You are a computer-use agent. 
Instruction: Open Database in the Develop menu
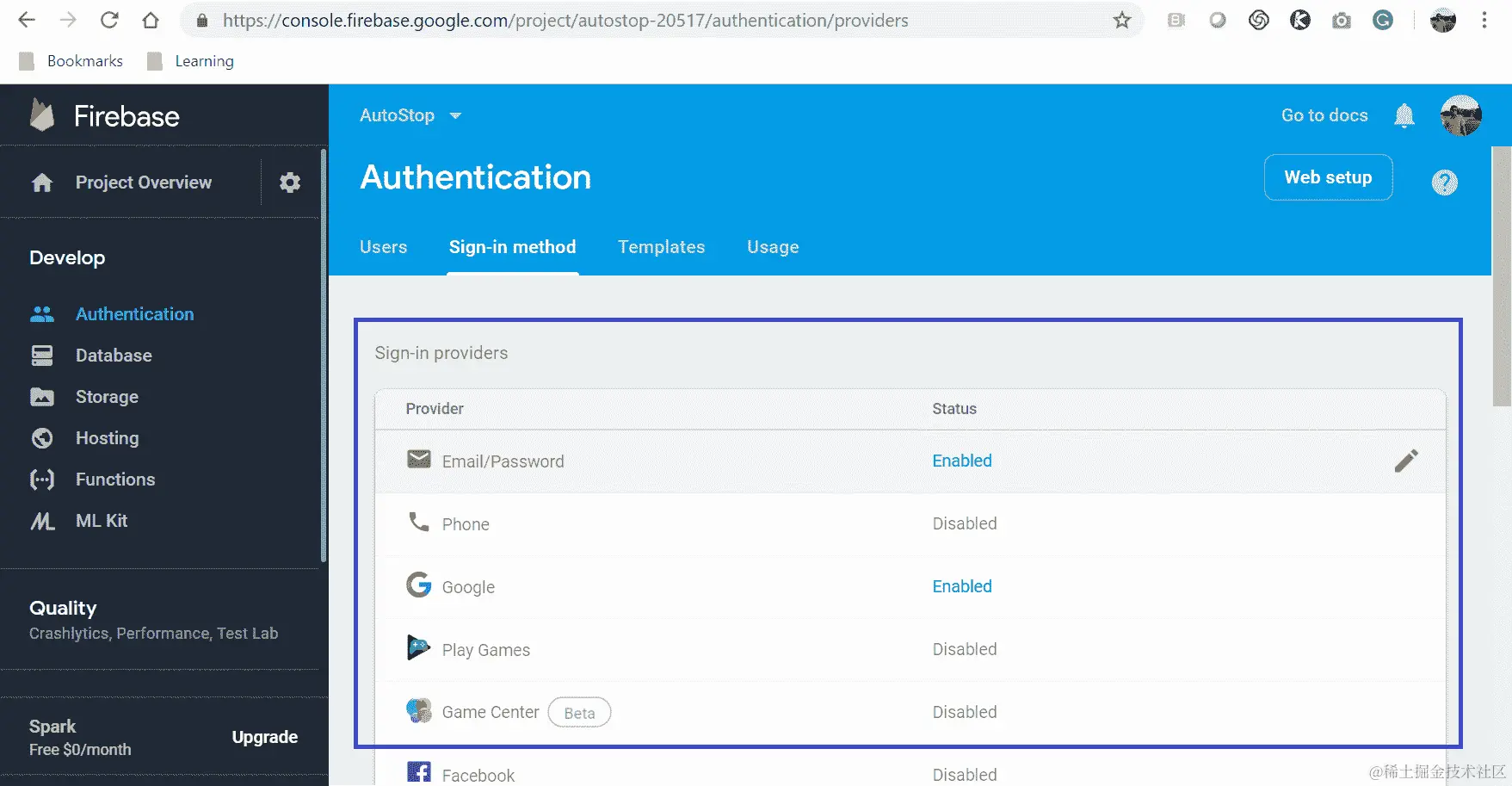[x=114, y=356]
